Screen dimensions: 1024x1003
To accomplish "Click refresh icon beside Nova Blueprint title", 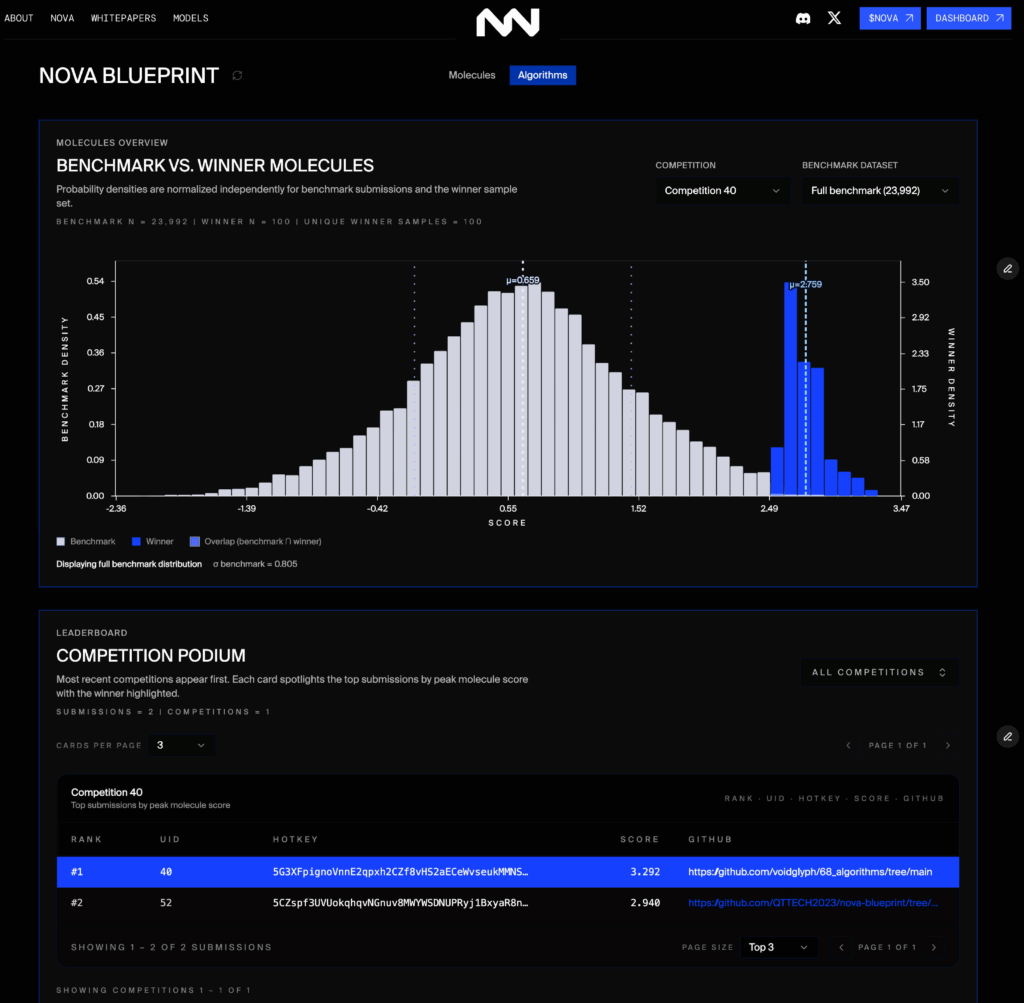I will coord(237,75).
